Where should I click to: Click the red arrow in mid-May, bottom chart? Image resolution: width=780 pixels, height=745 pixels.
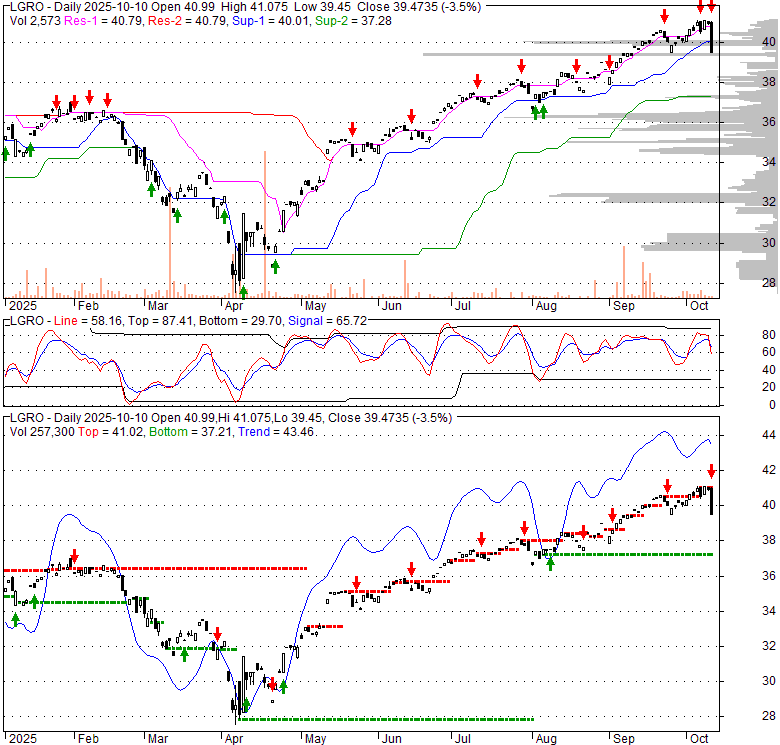[x=356, y=583]
